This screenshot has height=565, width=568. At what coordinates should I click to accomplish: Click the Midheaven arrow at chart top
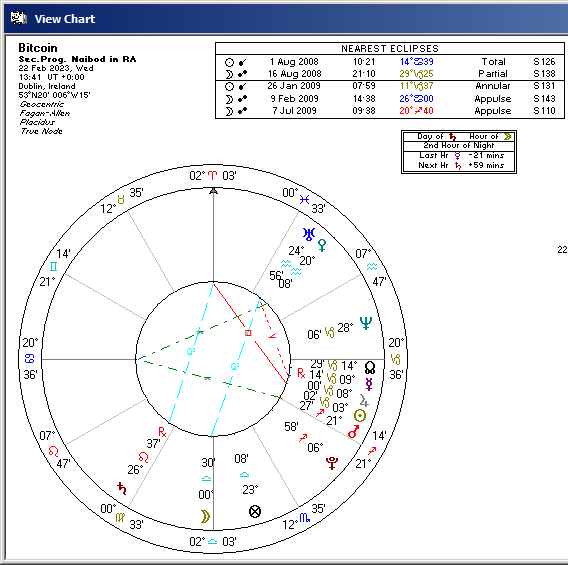click(213, 191)
